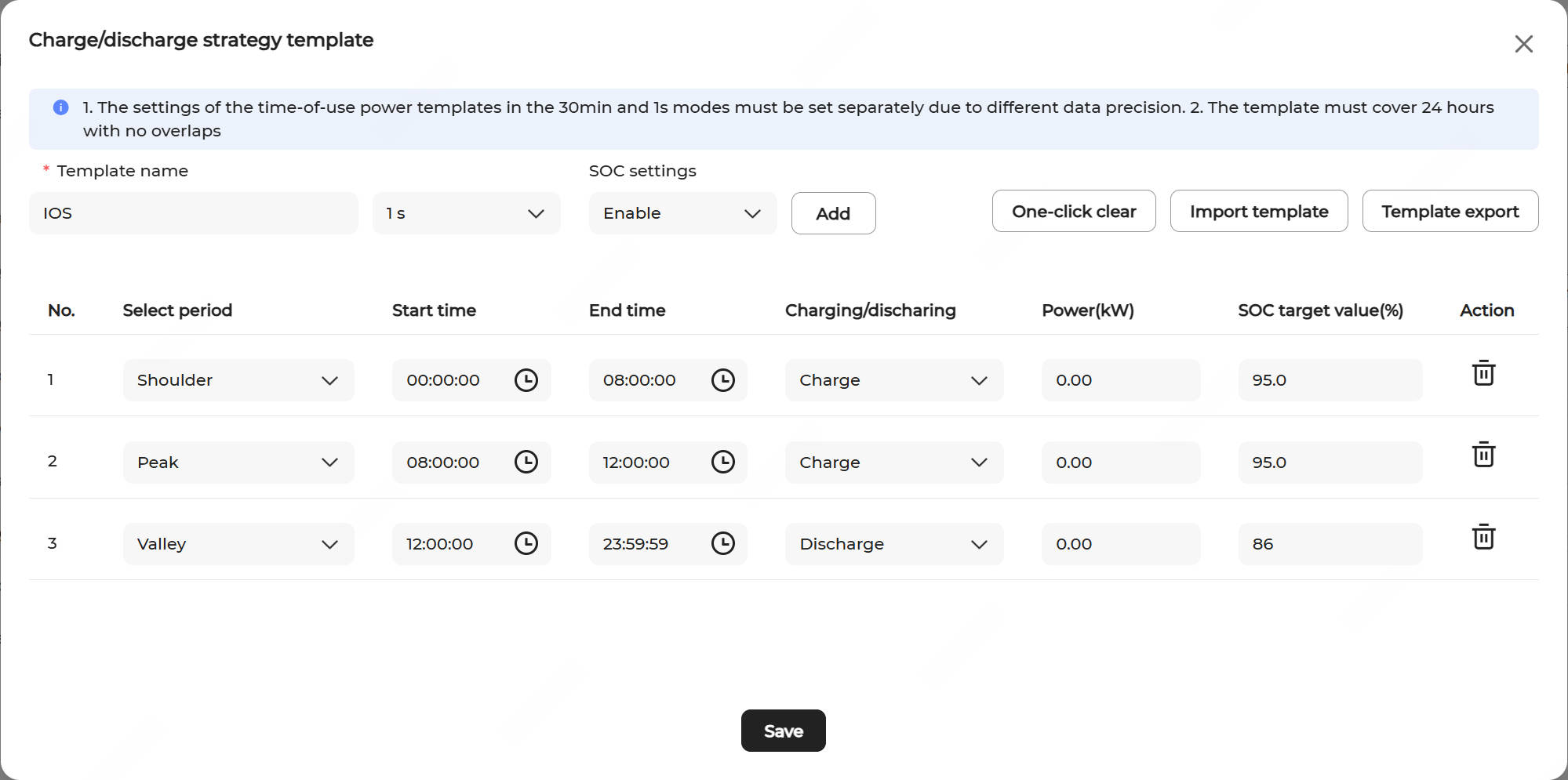Click trash icon for Valley row
This screenshot has height=780, width=1568.
tap(1483, 537)
